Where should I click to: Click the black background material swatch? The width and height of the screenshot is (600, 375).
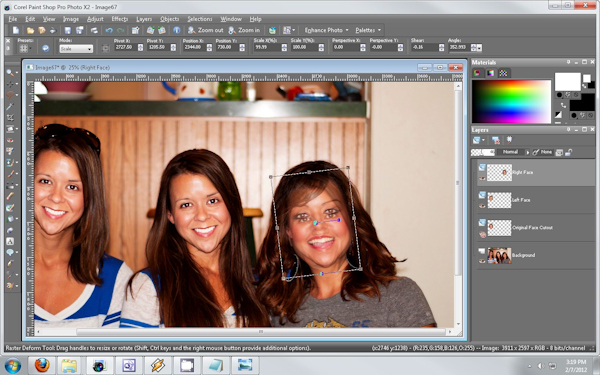(x=582, y=105)
